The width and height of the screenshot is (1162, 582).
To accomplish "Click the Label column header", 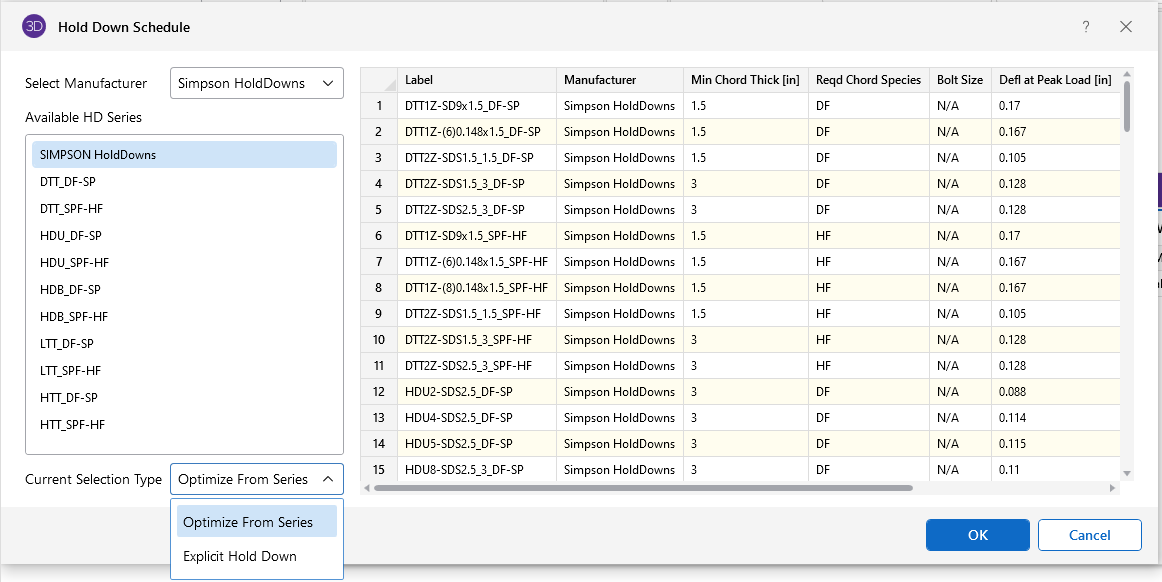I will click(476, 80).
